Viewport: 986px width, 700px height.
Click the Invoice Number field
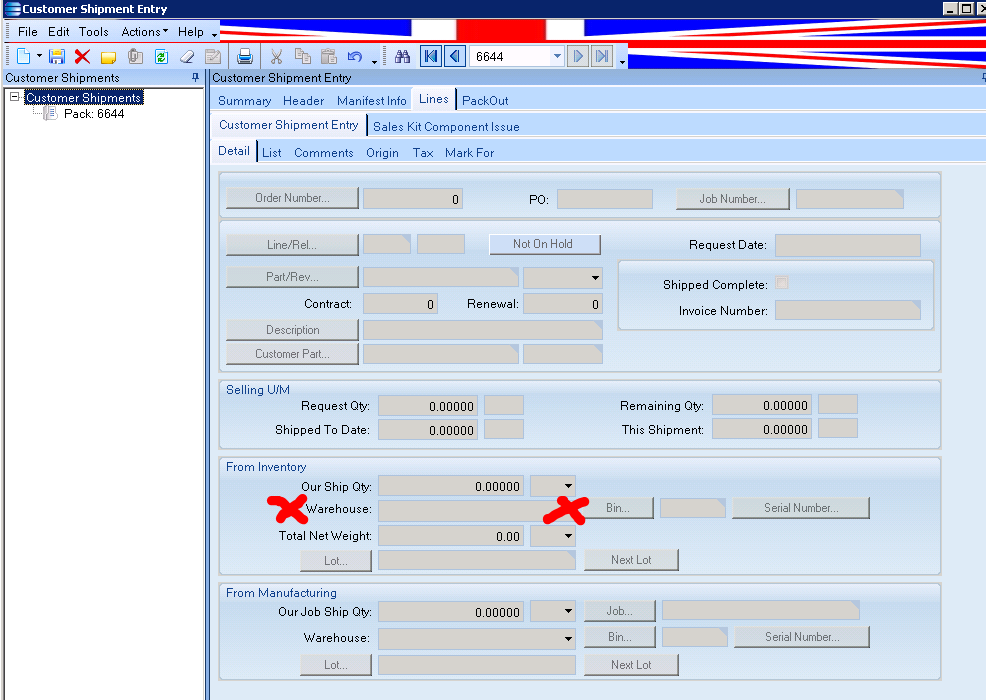point(848,310)
